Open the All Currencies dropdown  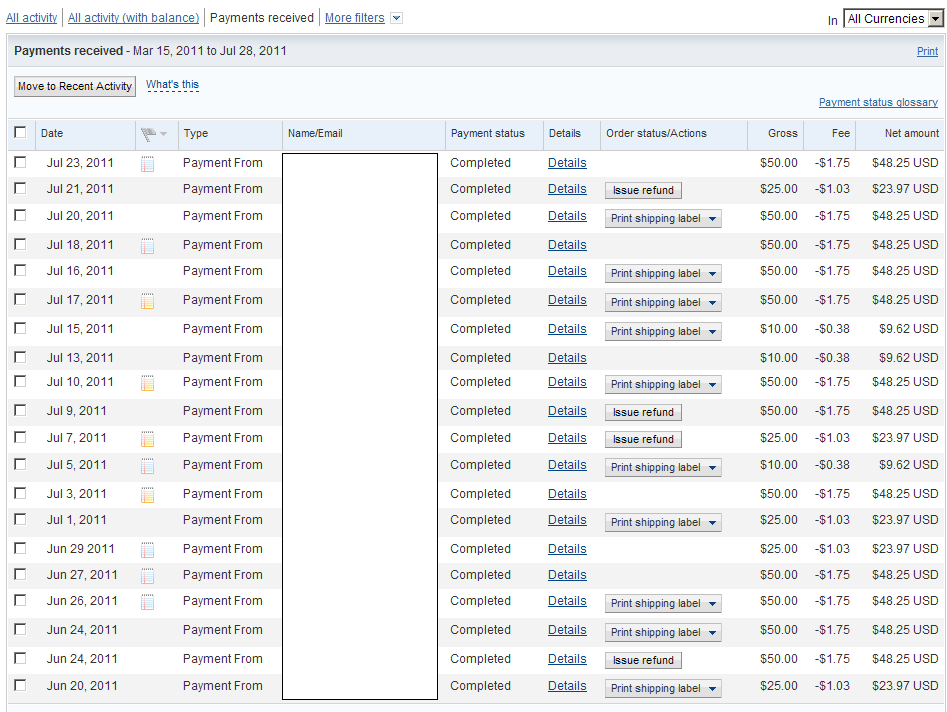[x=893, y=19]
